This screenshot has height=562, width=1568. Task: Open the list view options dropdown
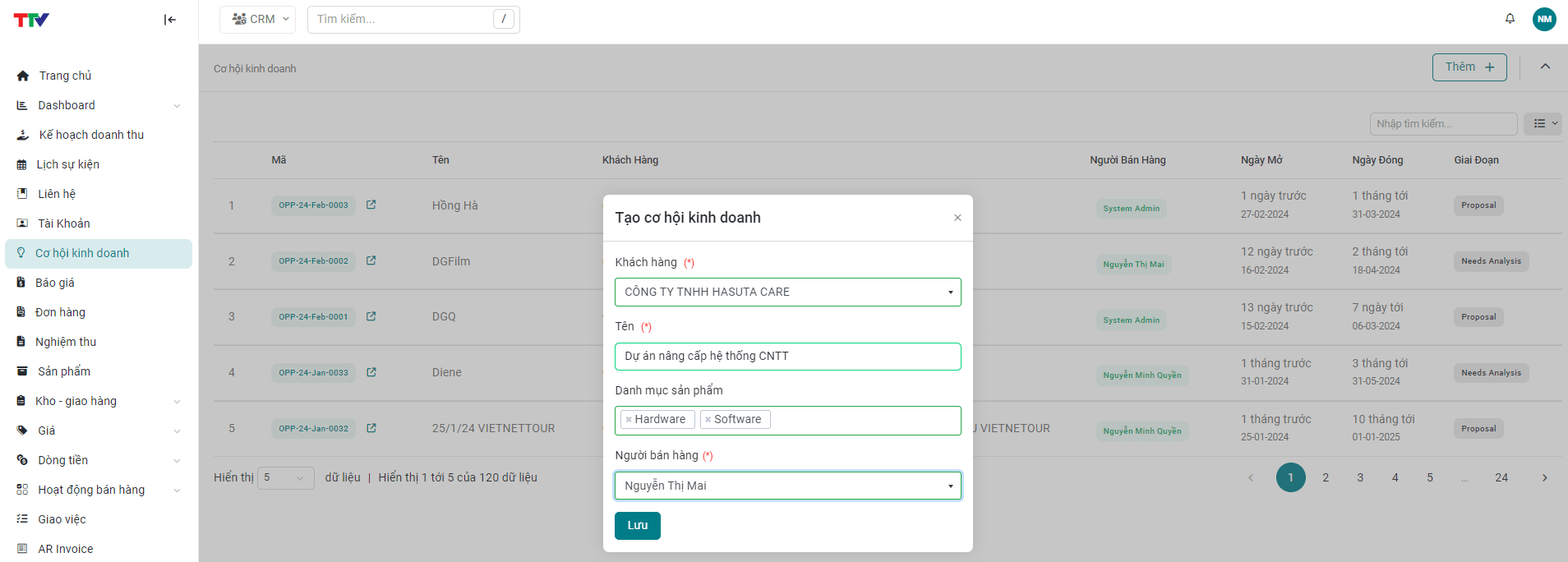[x=1543, y=123]
